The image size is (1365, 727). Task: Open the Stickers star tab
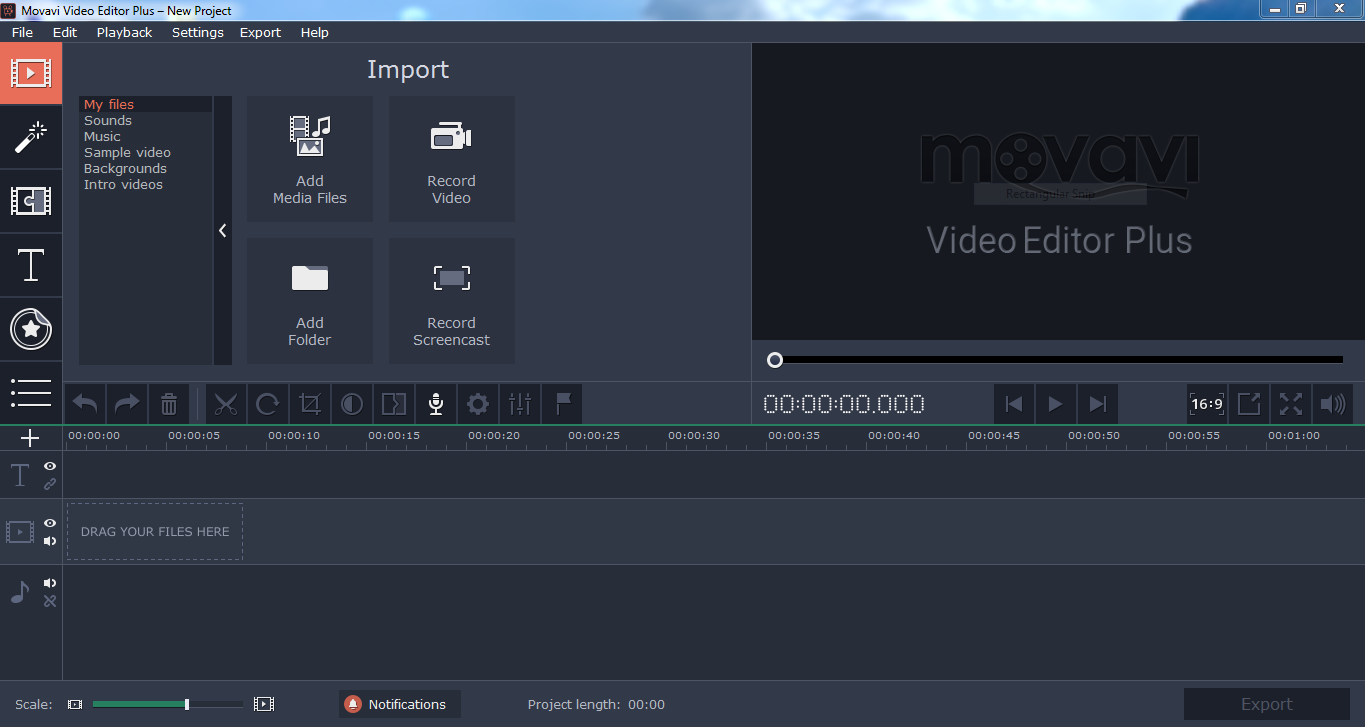coord(31,329)
